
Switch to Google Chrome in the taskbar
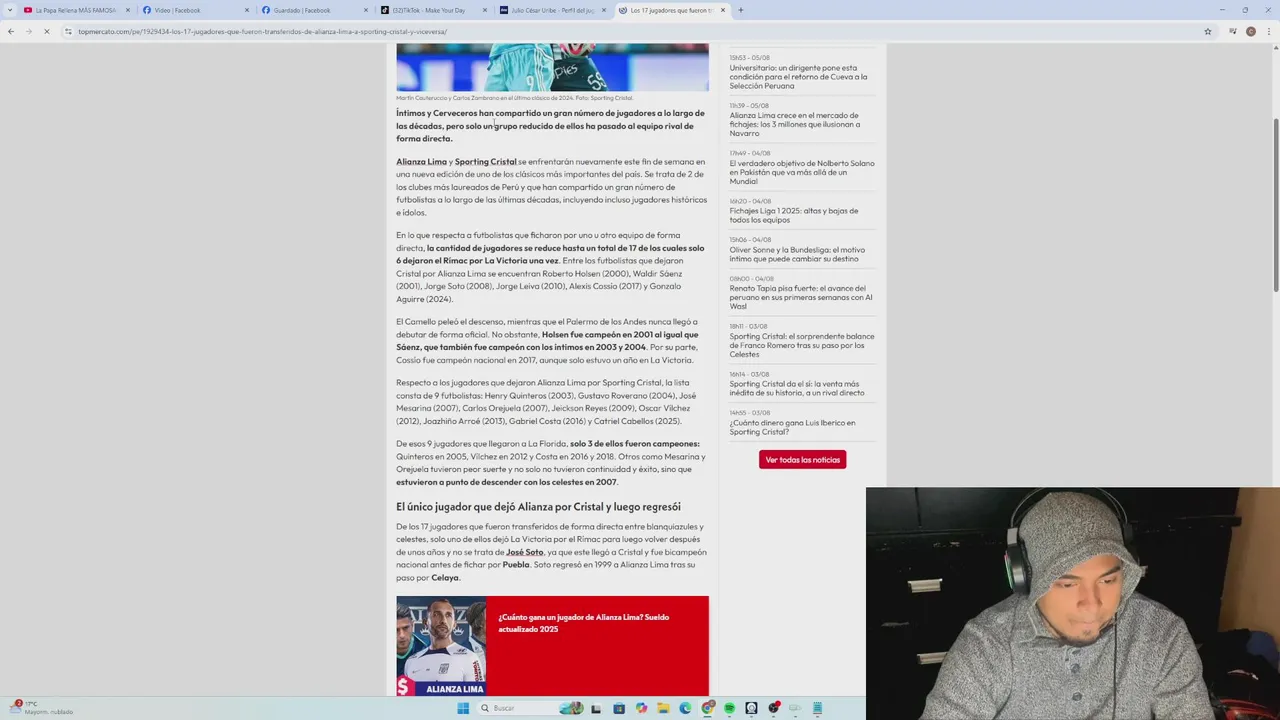click(x=708, y=708)
